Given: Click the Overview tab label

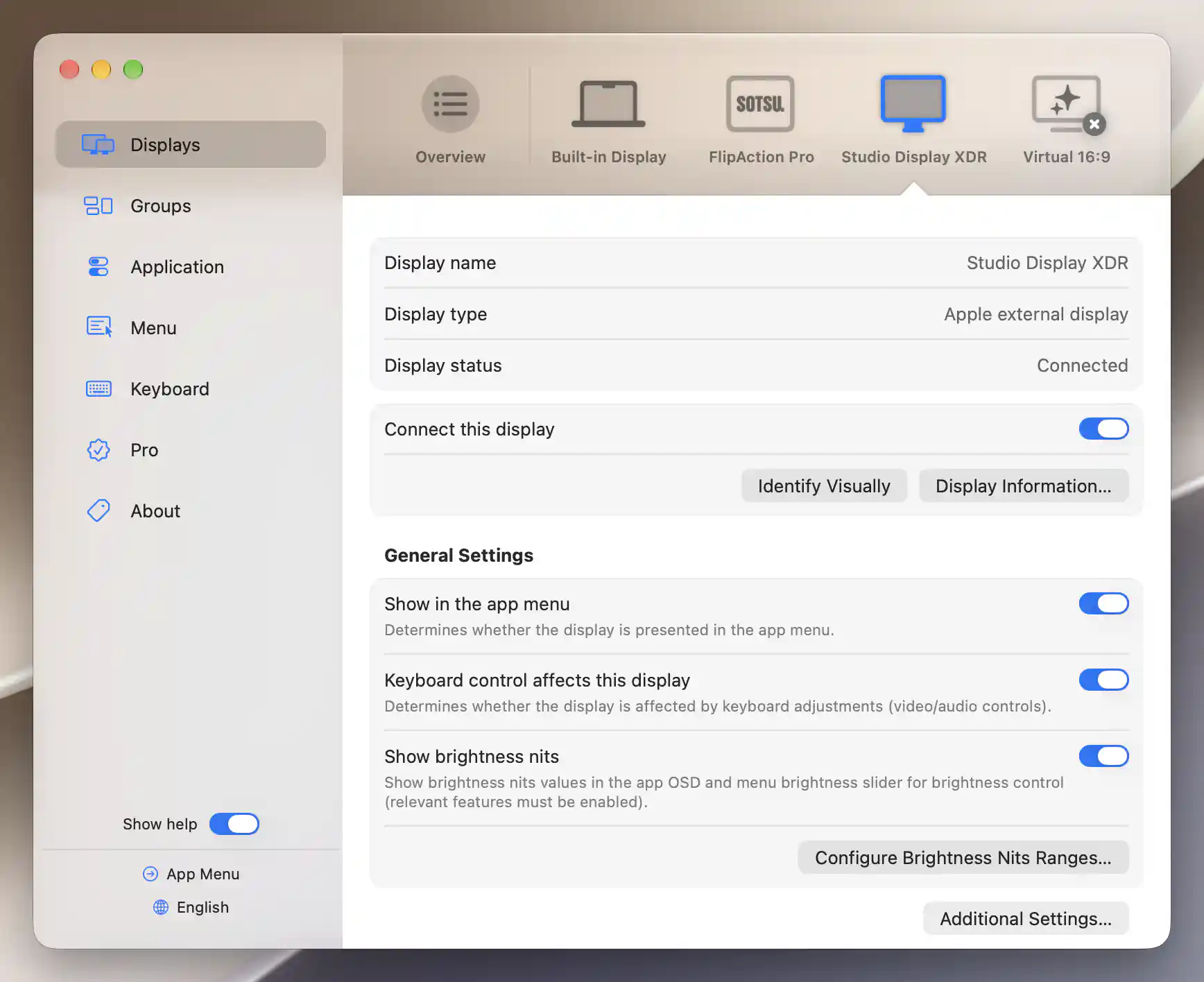Looking at the screenshot, I should (x=450, y=157).
